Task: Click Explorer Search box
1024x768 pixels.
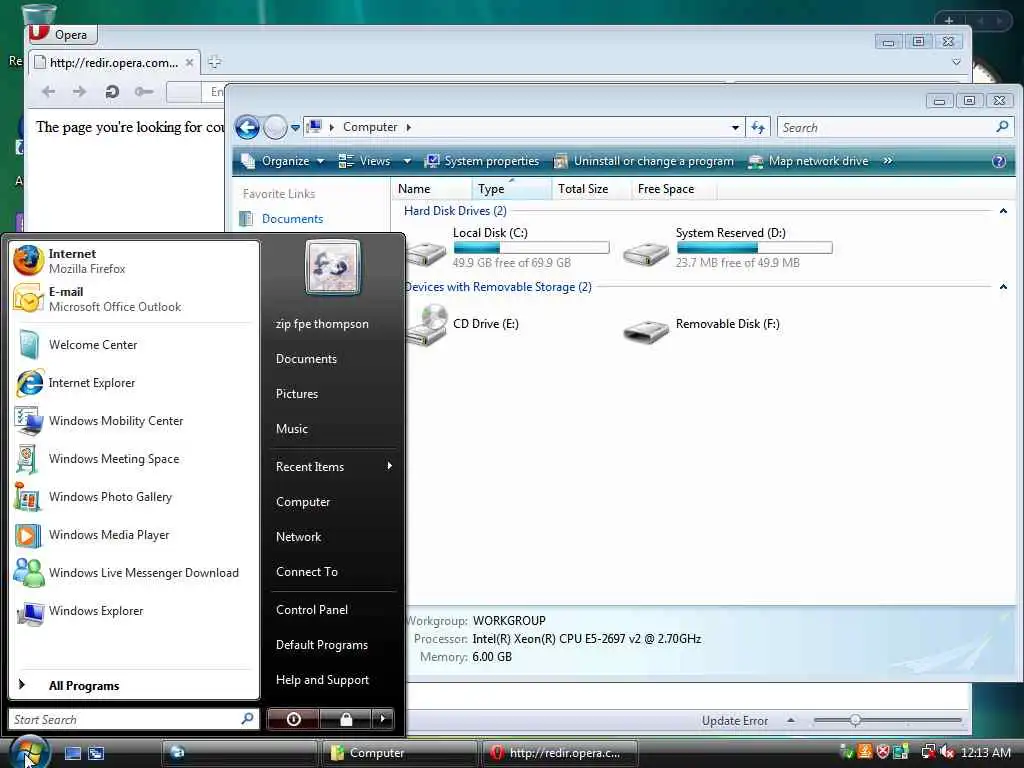Action: (x=895, y=127)
